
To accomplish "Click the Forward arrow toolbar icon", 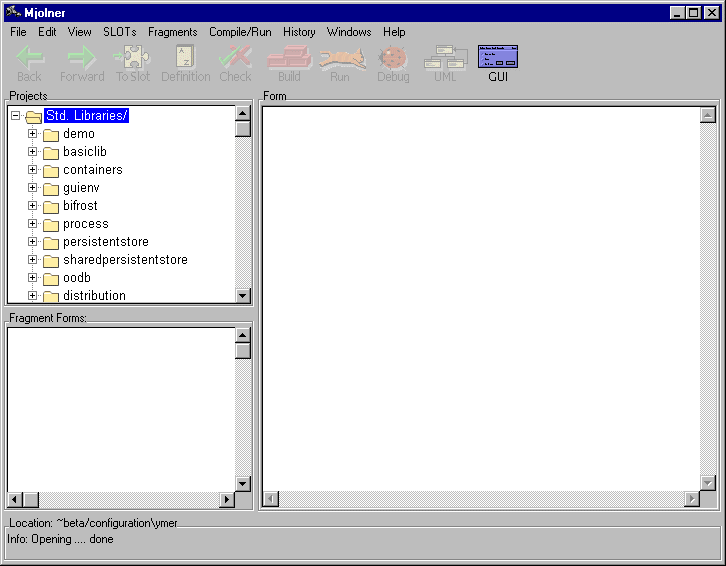I will (x=81, y=58).
